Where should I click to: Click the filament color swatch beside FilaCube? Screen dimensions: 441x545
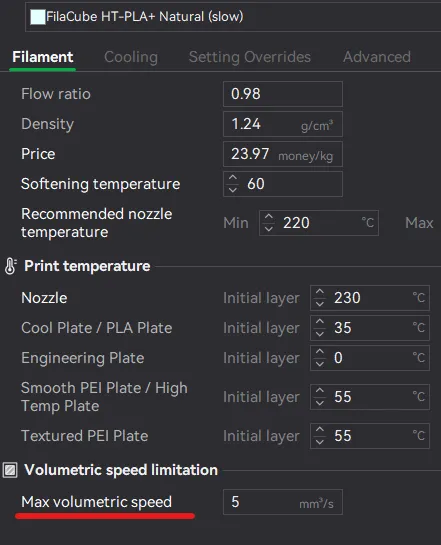point(38,17)
